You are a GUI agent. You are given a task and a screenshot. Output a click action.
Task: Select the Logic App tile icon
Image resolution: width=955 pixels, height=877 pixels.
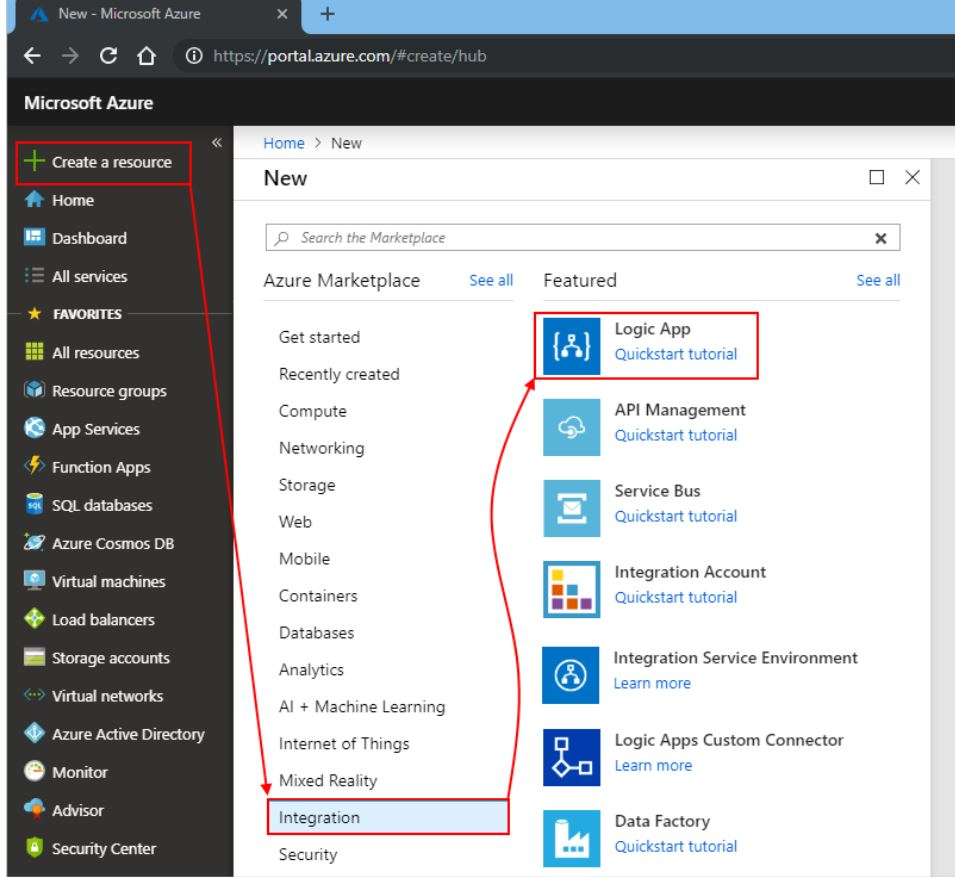click(571, 346)
